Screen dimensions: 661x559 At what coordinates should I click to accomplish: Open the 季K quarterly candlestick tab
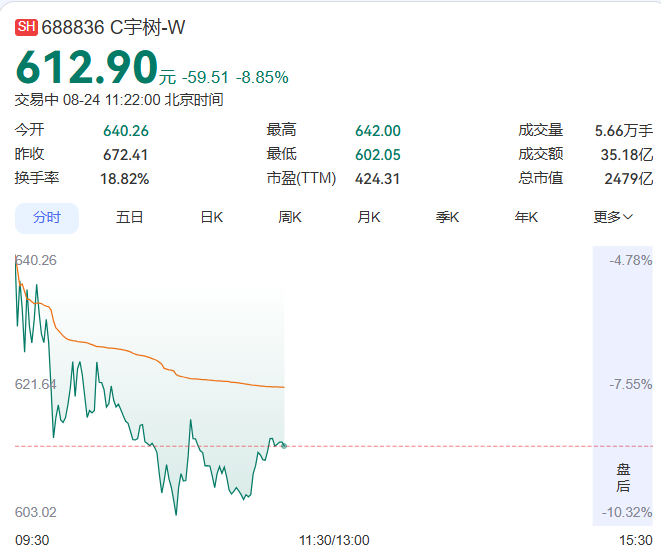[447, 218]
